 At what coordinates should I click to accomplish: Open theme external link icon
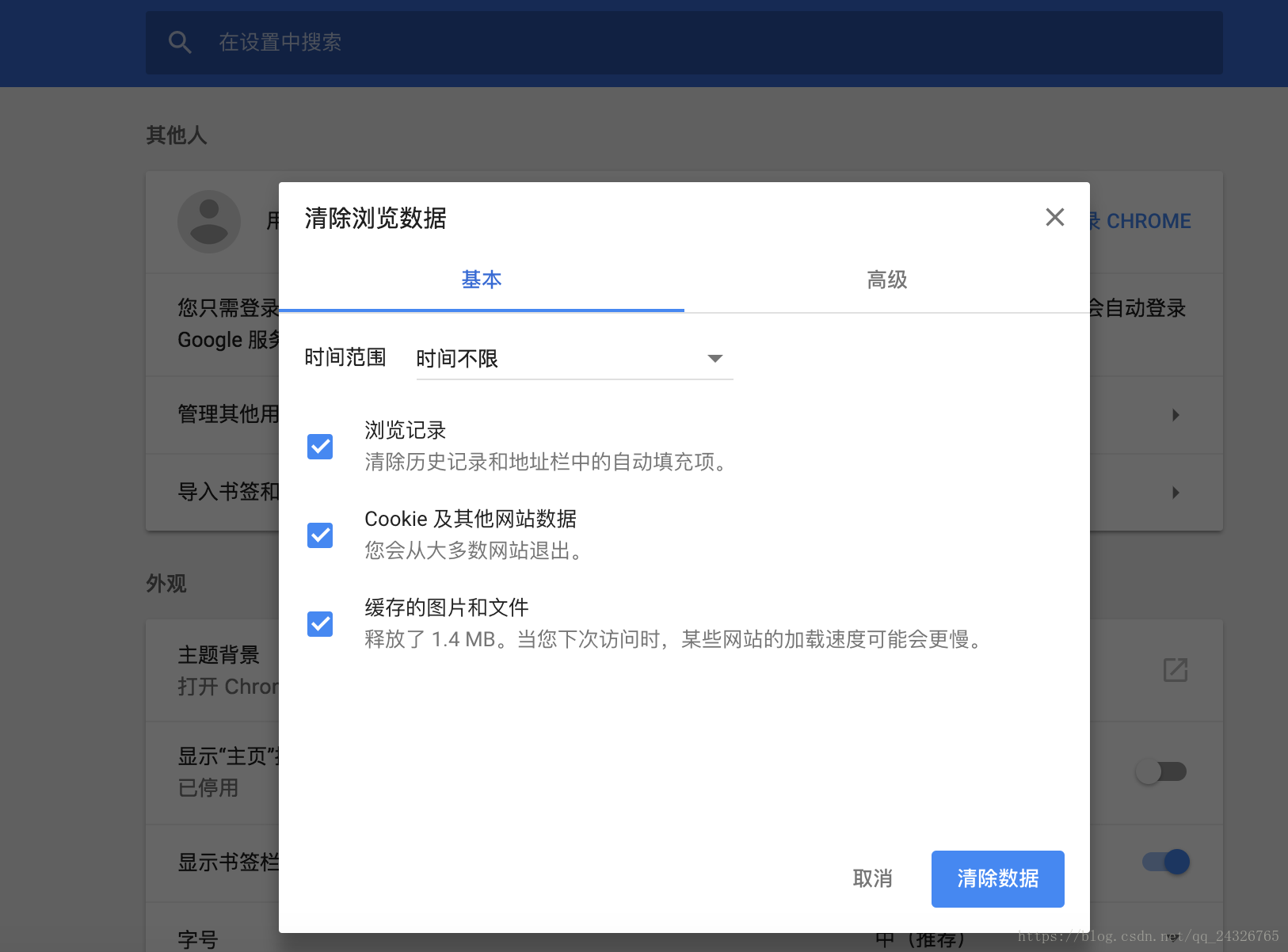tap(1176, 670)
